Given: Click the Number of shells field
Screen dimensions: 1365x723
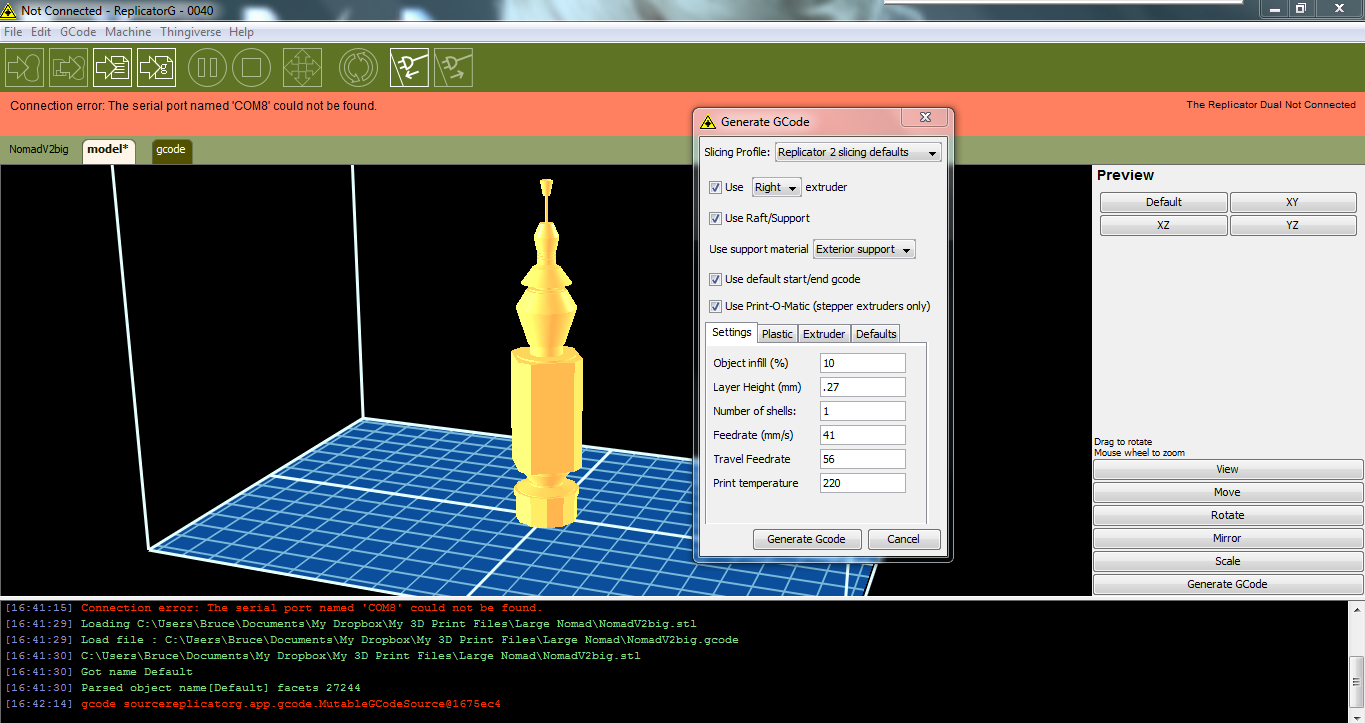Looking at the screenshot, I should 862,411.
